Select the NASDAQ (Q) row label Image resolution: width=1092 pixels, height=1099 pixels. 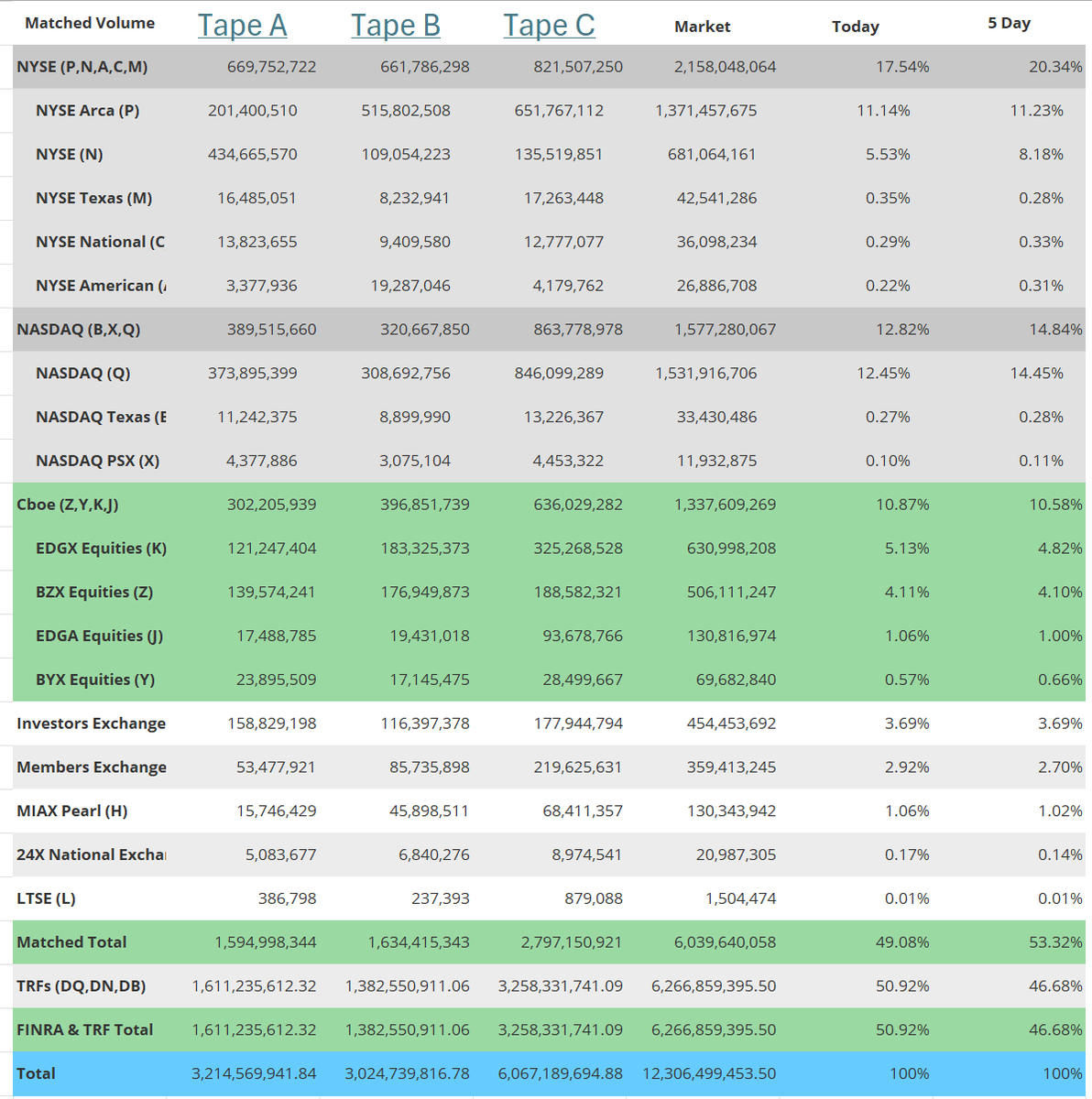(83, 374)
